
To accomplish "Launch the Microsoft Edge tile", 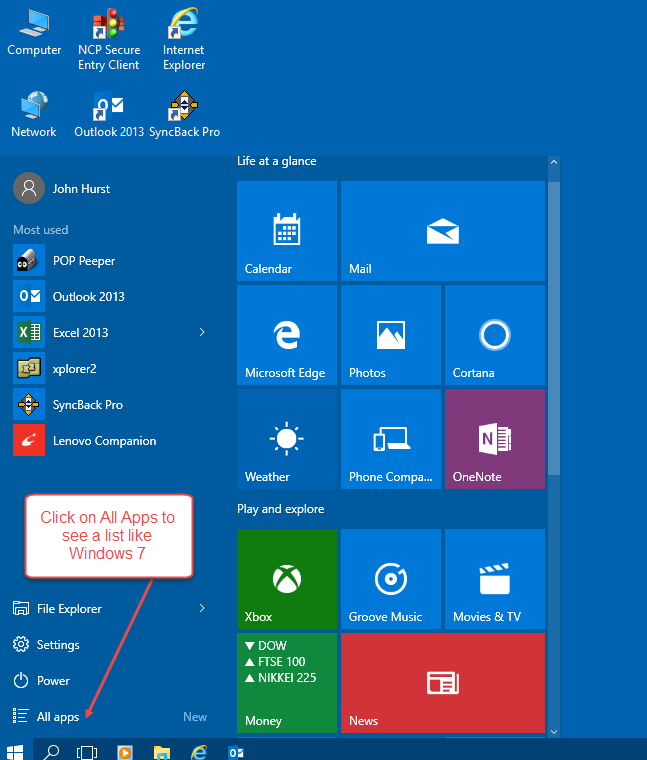I will click(x=287, y=335).
